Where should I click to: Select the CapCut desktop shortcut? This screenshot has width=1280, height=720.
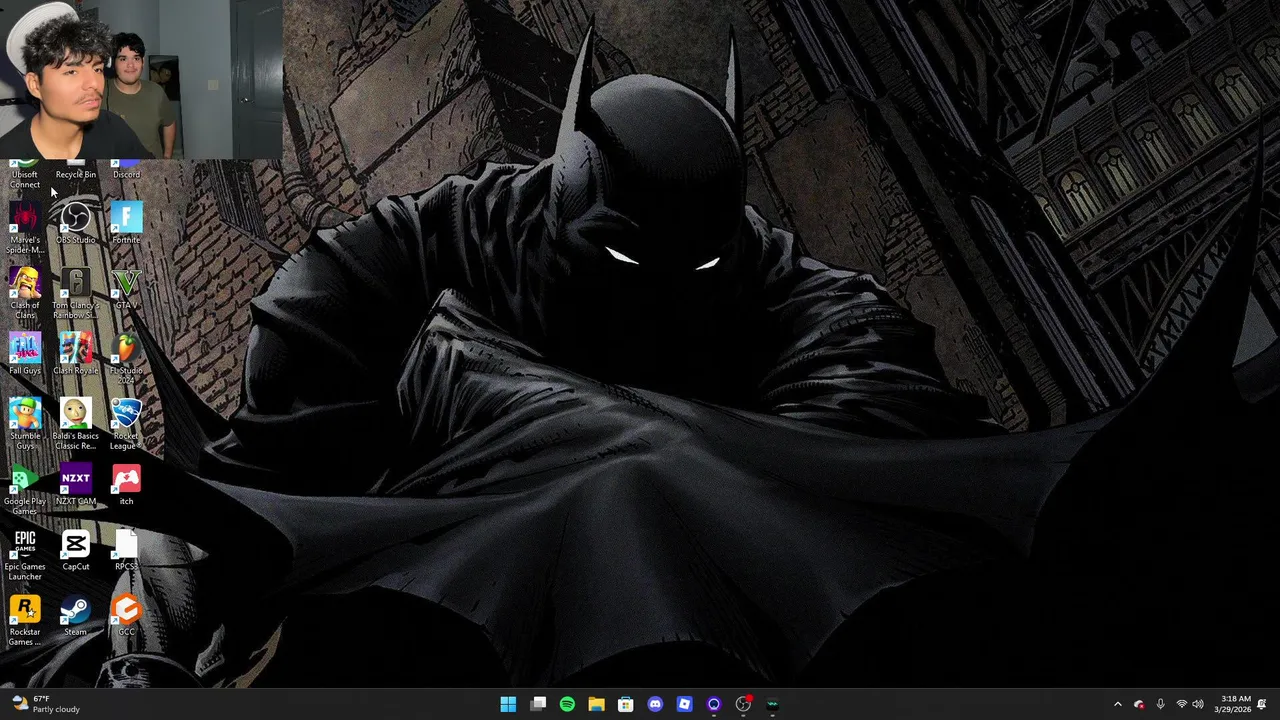(x=76, y=550)
